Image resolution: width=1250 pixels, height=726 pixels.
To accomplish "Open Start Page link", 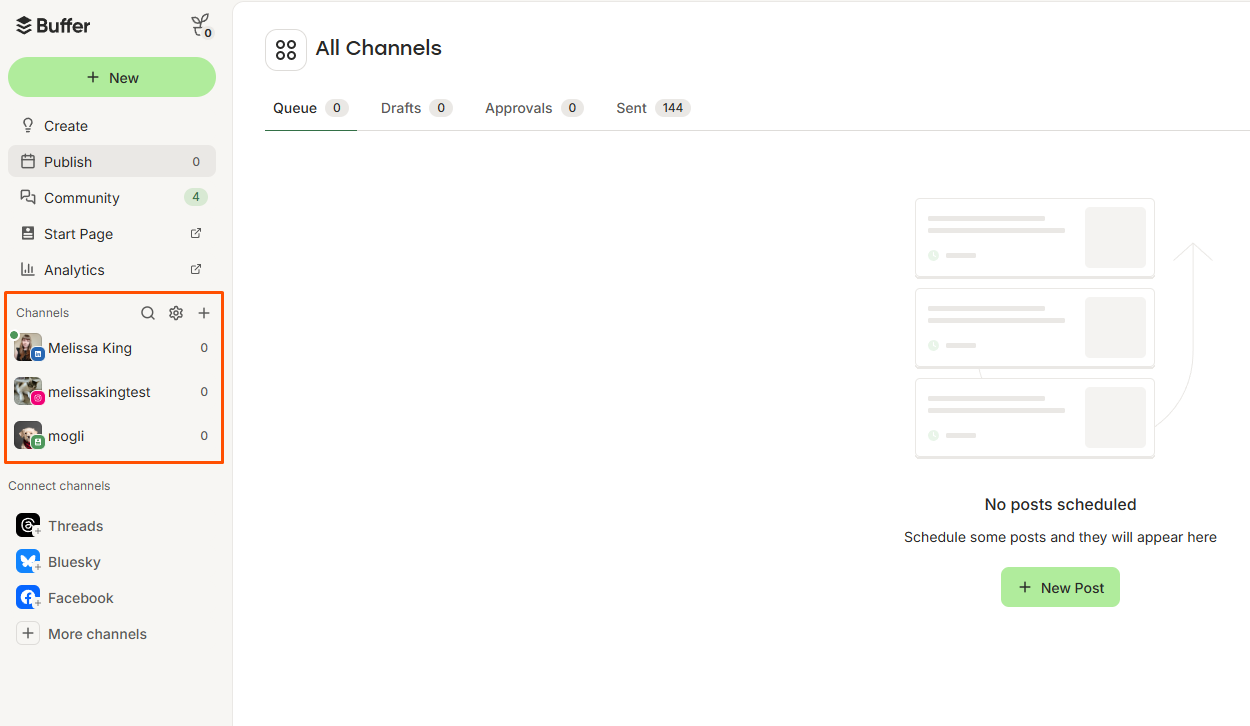I will (112, 234).
